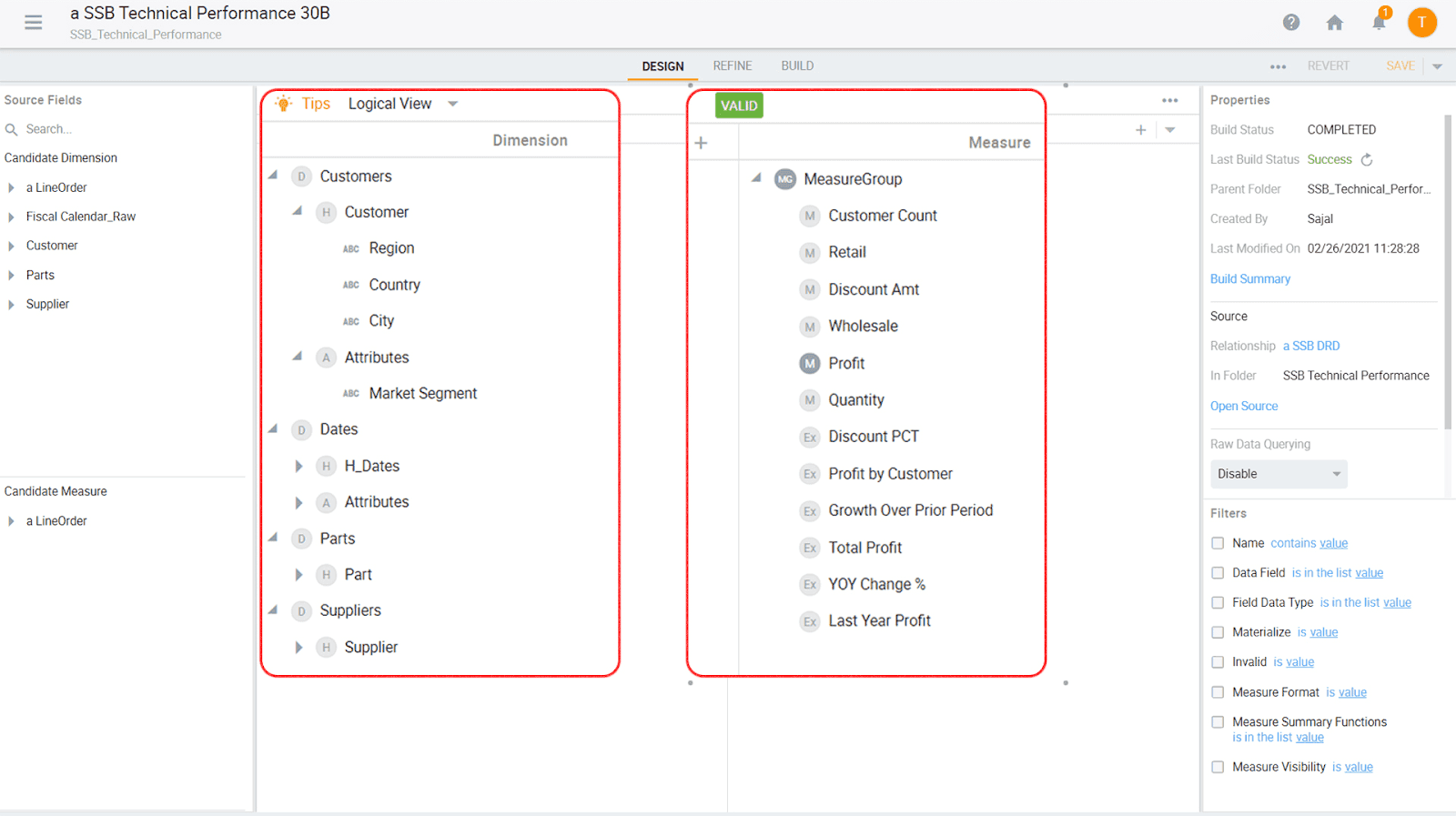Open the hamburger navigation menu
The width and height of the screenshot is (1456, 816).
[x=34, y=22]
